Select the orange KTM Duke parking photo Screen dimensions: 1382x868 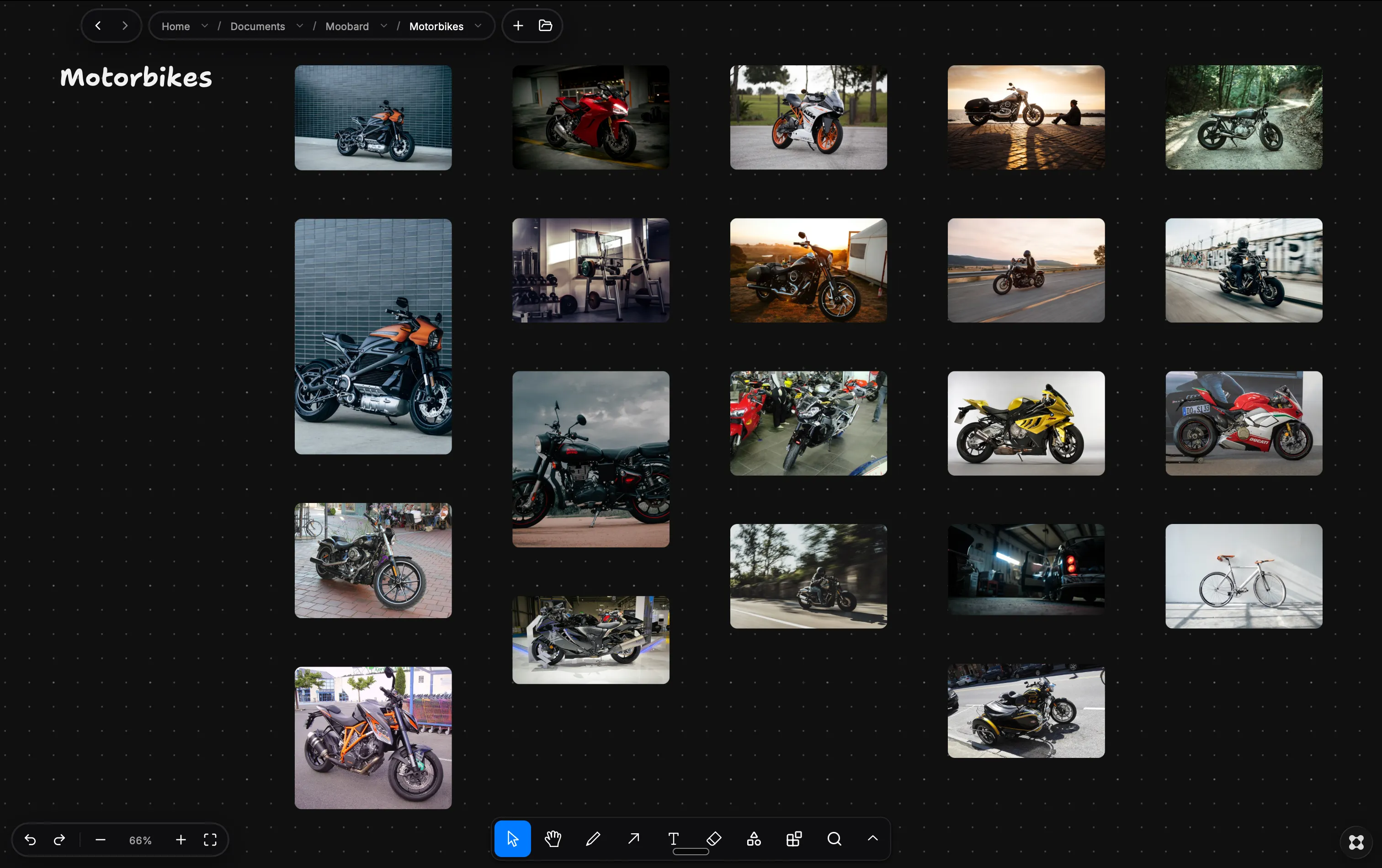(x=373, y=738)
